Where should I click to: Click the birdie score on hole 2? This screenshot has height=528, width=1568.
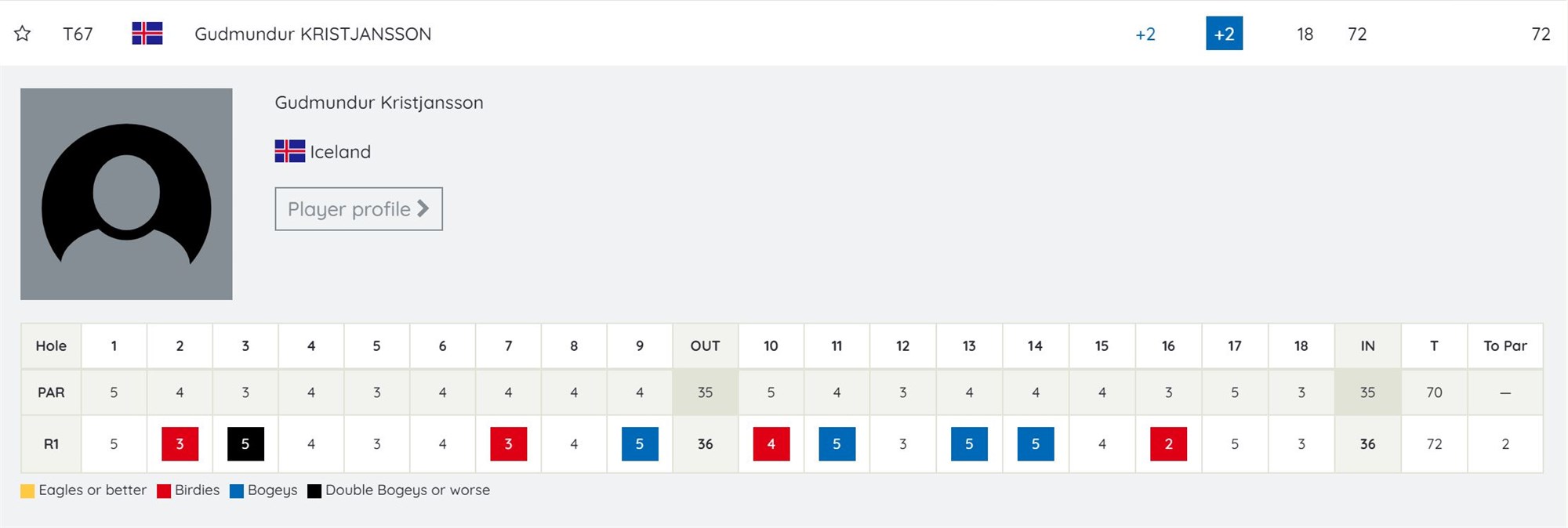click(180, 444)
